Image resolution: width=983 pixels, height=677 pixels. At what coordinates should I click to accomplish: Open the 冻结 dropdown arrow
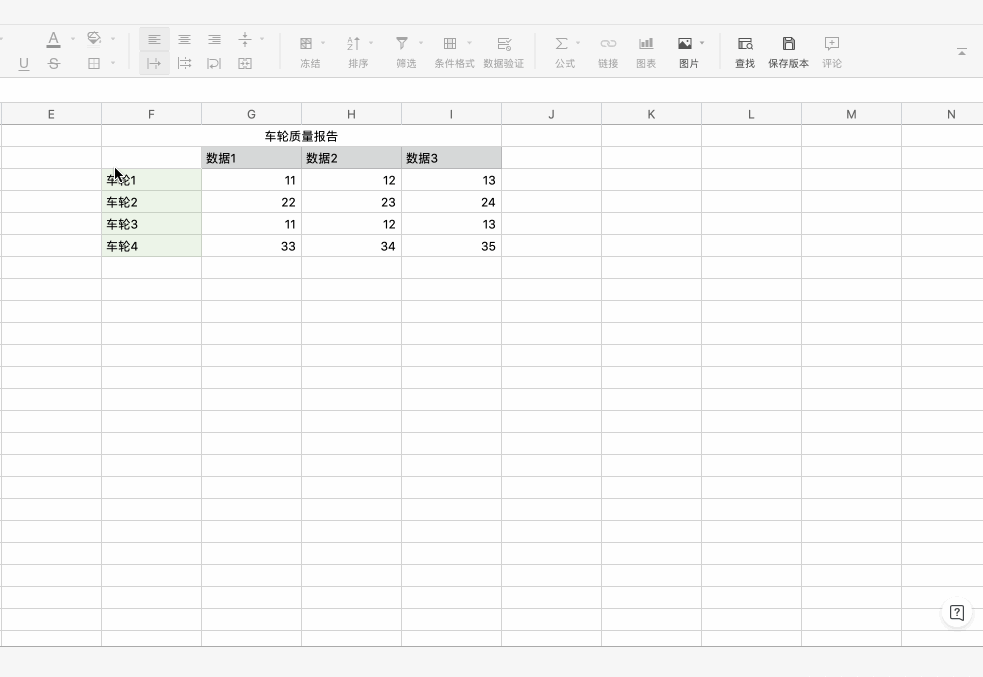(x=323, y=43)
